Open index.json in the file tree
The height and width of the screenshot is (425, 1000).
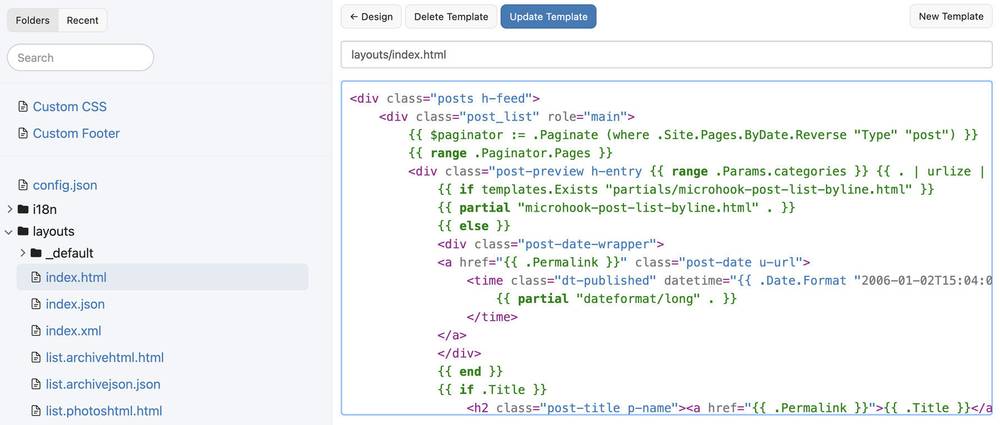coord(75,304)
